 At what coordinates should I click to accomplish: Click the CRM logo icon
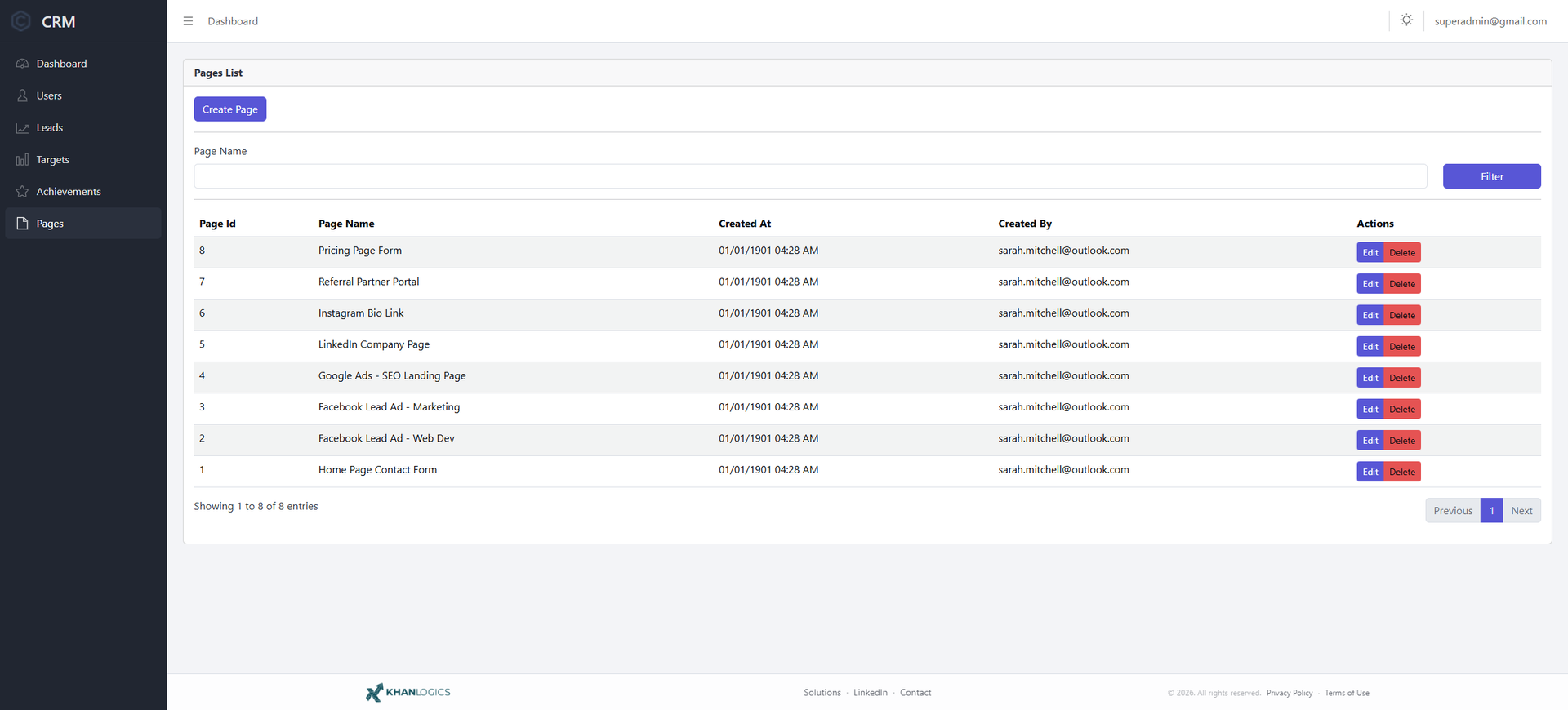point(21,21)
